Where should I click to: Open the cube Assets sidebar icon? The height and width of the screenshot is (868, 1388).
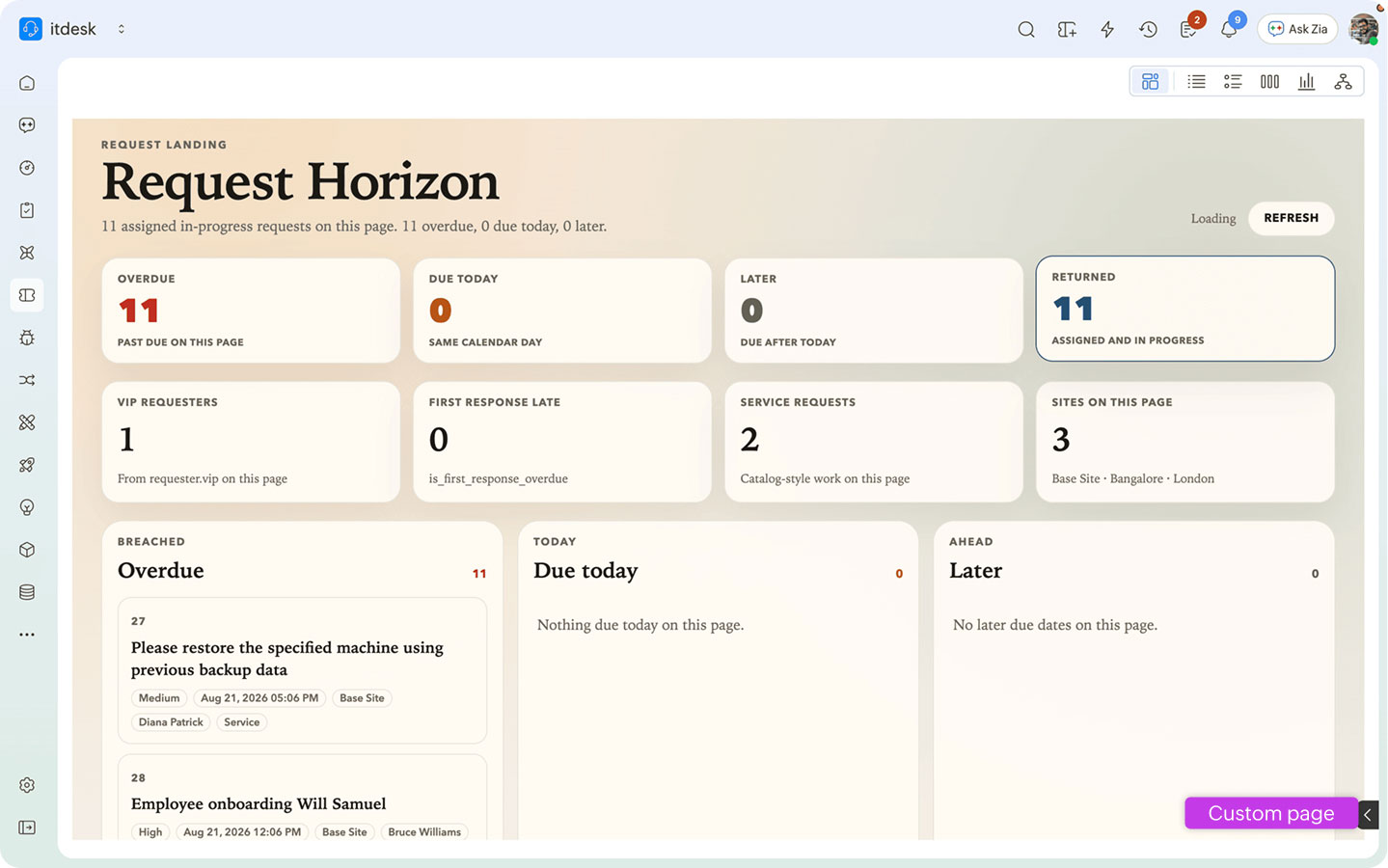[27, 550]
